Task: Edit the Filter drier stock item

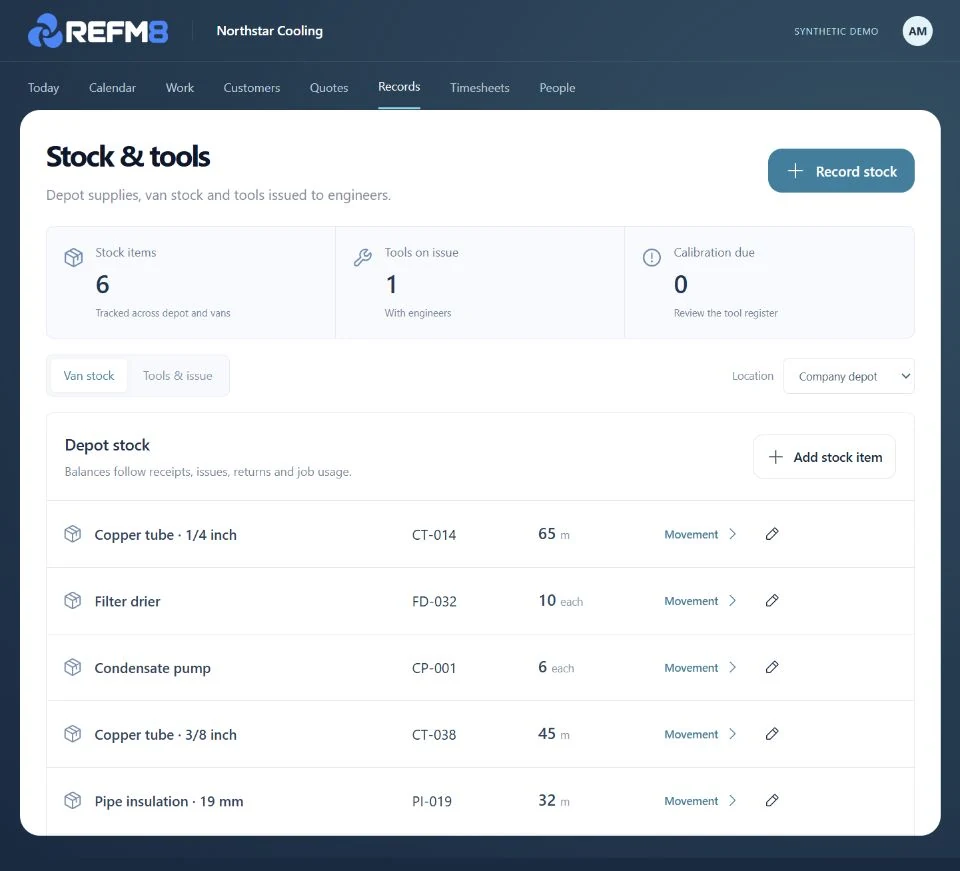Action: (772, 600)
